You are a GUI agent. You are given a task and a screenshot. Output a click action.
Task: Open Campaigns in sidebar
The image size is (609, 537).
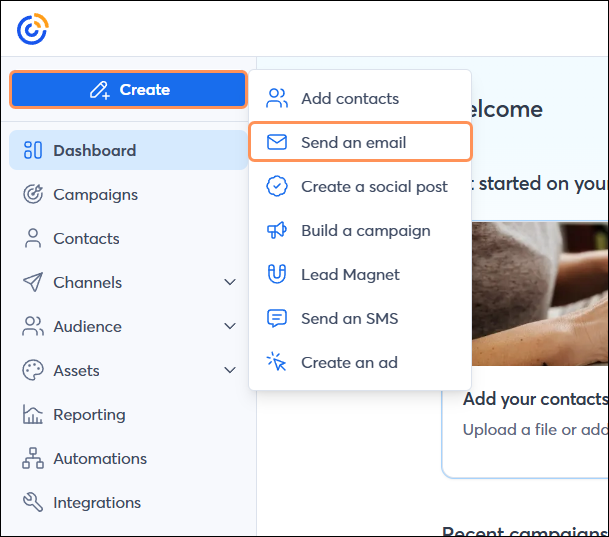[129, 195]
